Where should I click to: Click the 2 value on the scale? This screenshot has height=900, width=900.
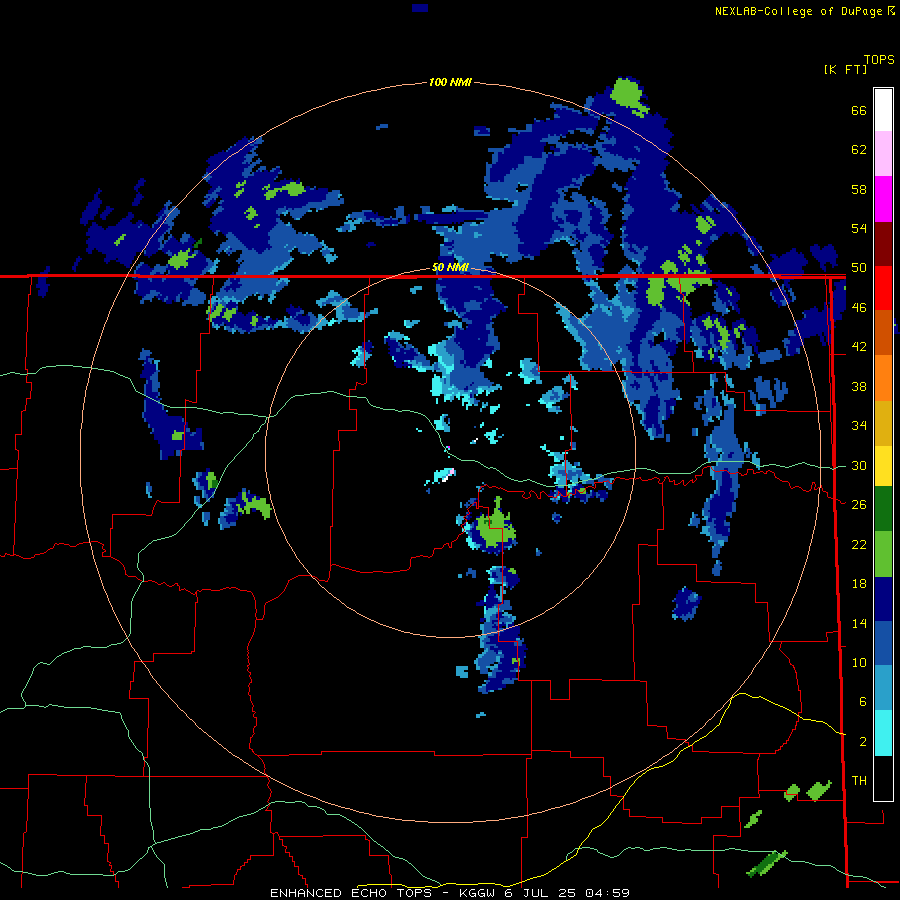pyautogui.click(x=862, y=742)
